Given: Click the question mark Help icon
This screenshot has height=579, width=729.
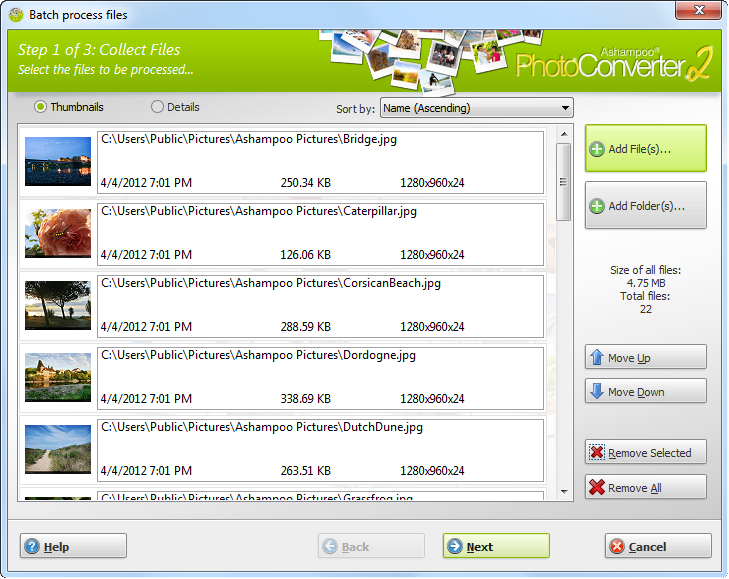Looking at the screenshot, I should 32,547.
